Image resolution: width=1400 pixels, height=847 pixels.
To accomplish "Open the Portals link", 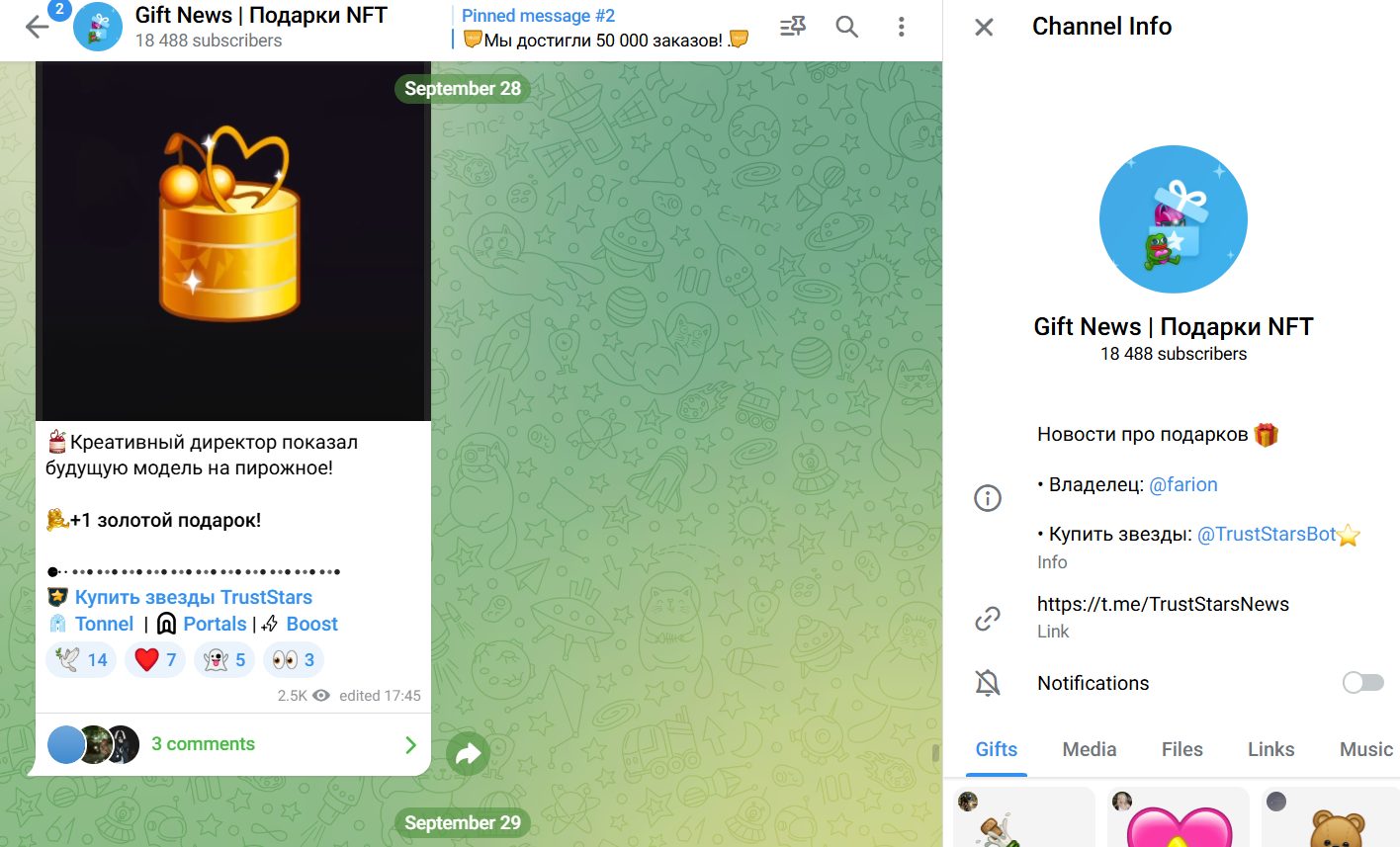I will coord(215,624).
